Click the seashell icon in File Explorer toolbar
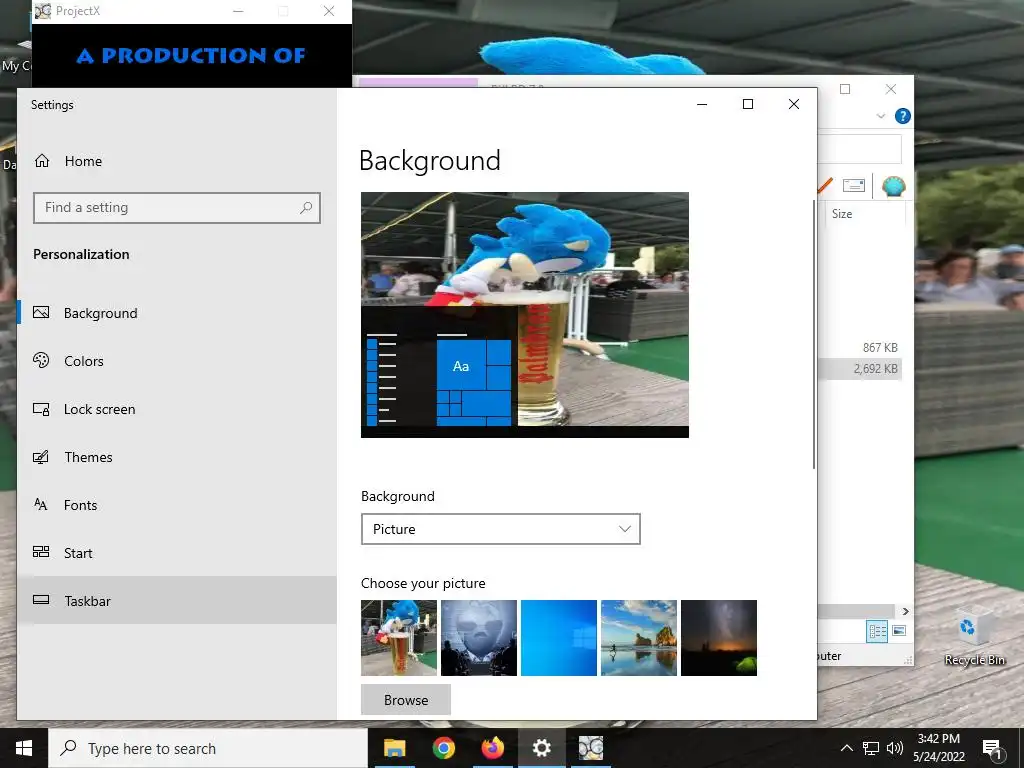The height and width of the screenshot is (768, 1024). click(893, 186)
